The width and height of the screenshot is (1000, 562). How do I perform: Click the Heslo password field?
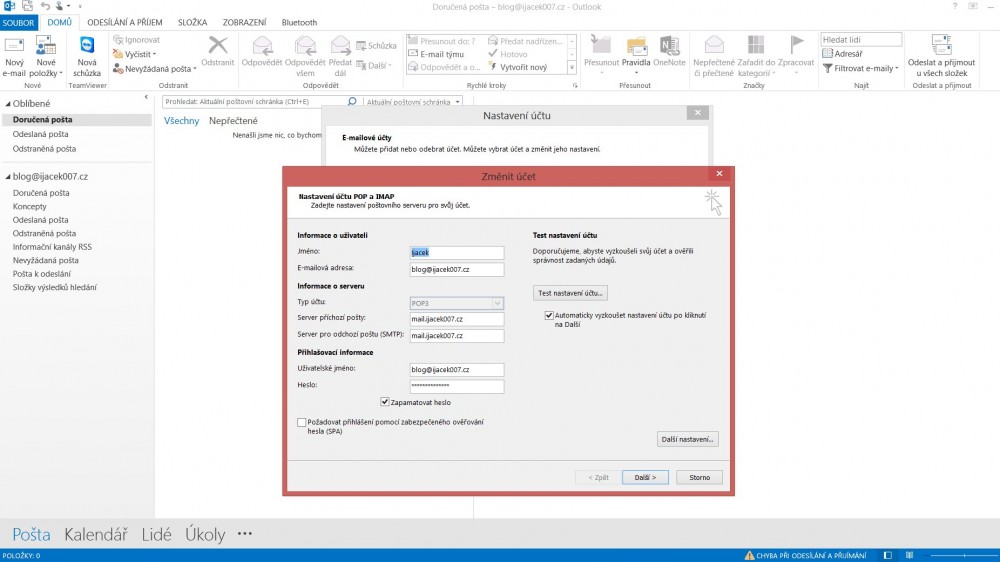tap(457, 386)
